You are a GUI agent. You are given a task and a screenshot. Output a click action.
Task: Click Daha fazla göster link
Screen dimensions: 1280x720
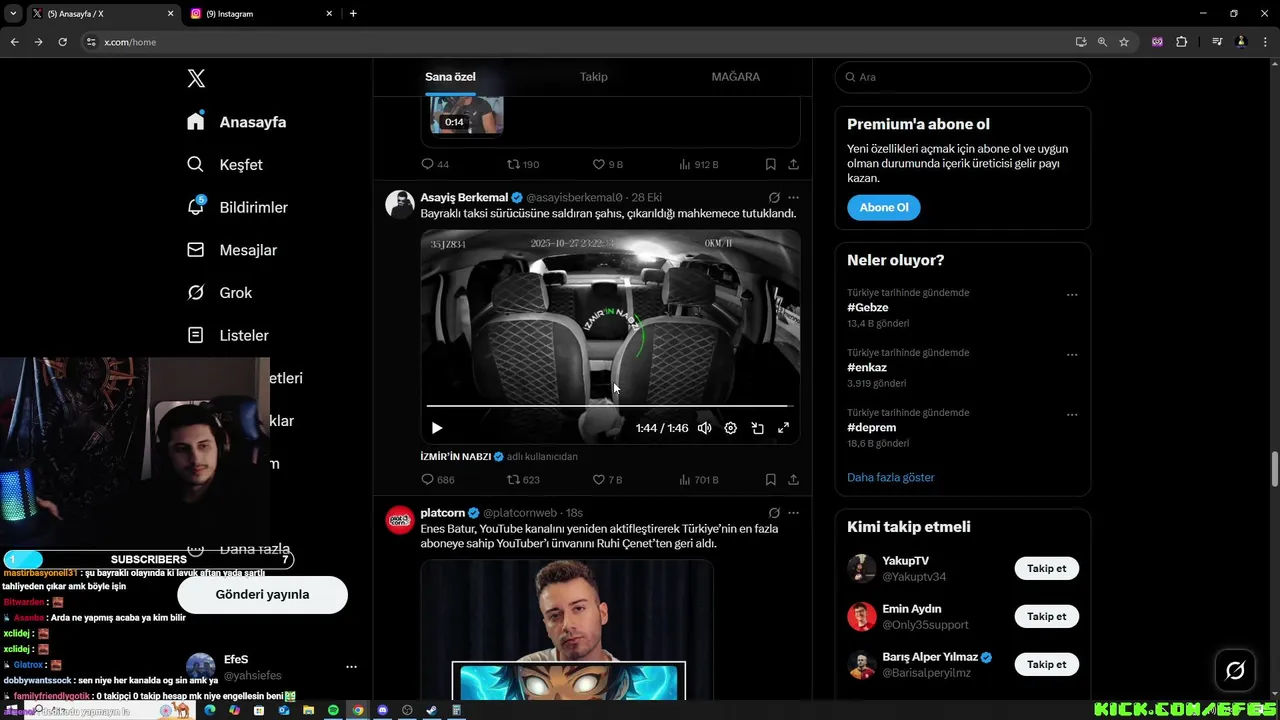(x=891, y=477)
